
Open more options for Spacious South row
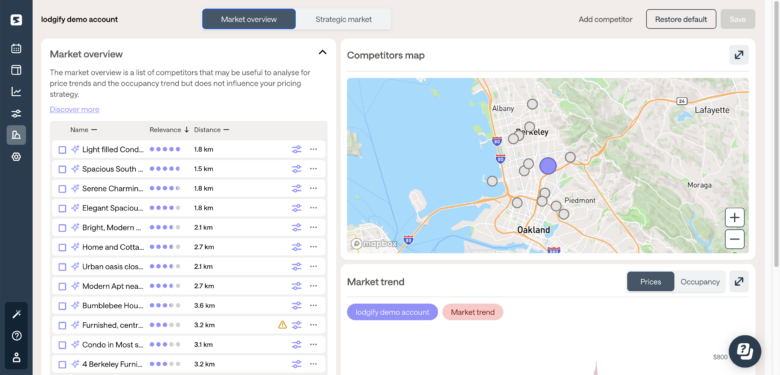click(313, 169)
